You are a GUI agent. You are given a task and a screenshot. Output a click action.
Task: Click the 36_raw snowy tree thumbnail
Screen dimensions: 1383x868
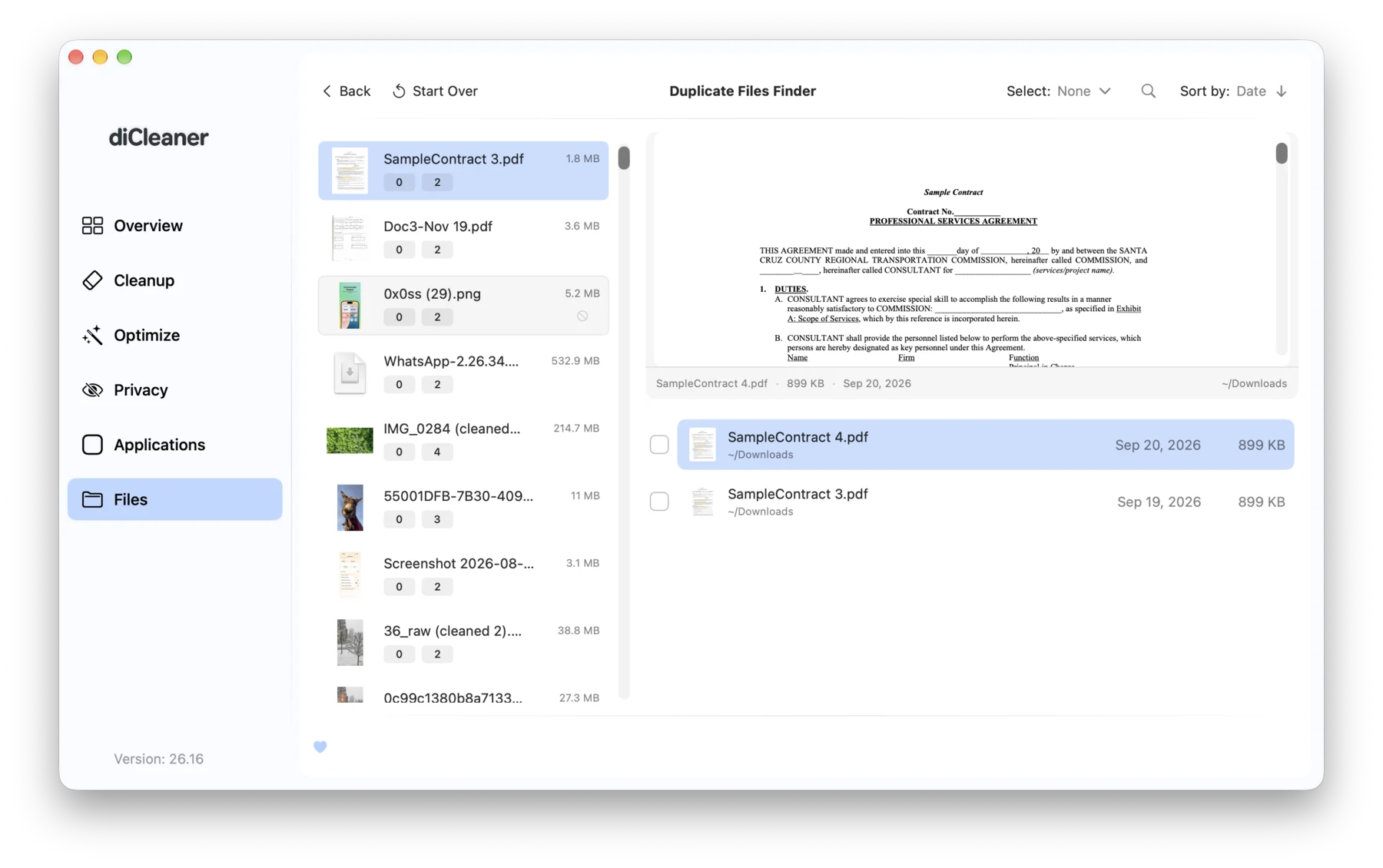point(350,642)
